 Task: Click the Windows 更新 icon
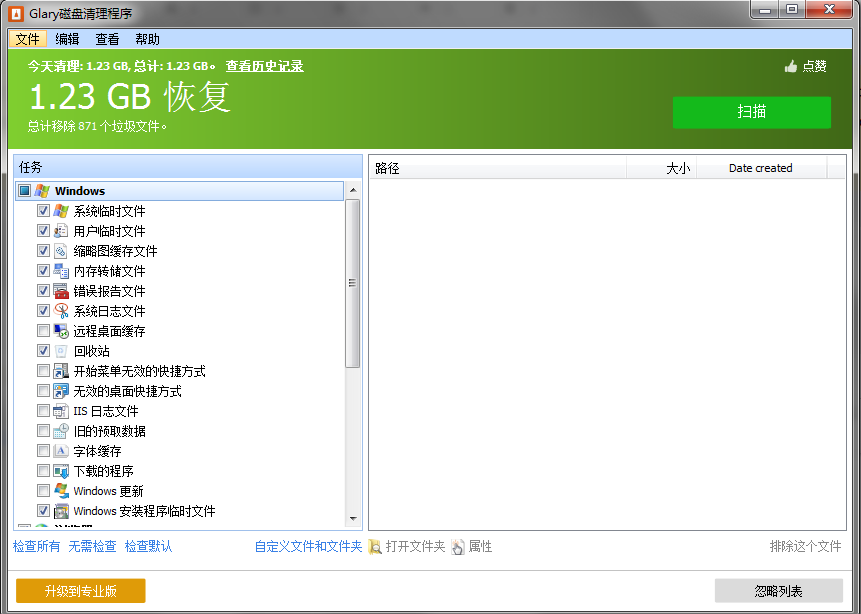click(x=61, y=490)
